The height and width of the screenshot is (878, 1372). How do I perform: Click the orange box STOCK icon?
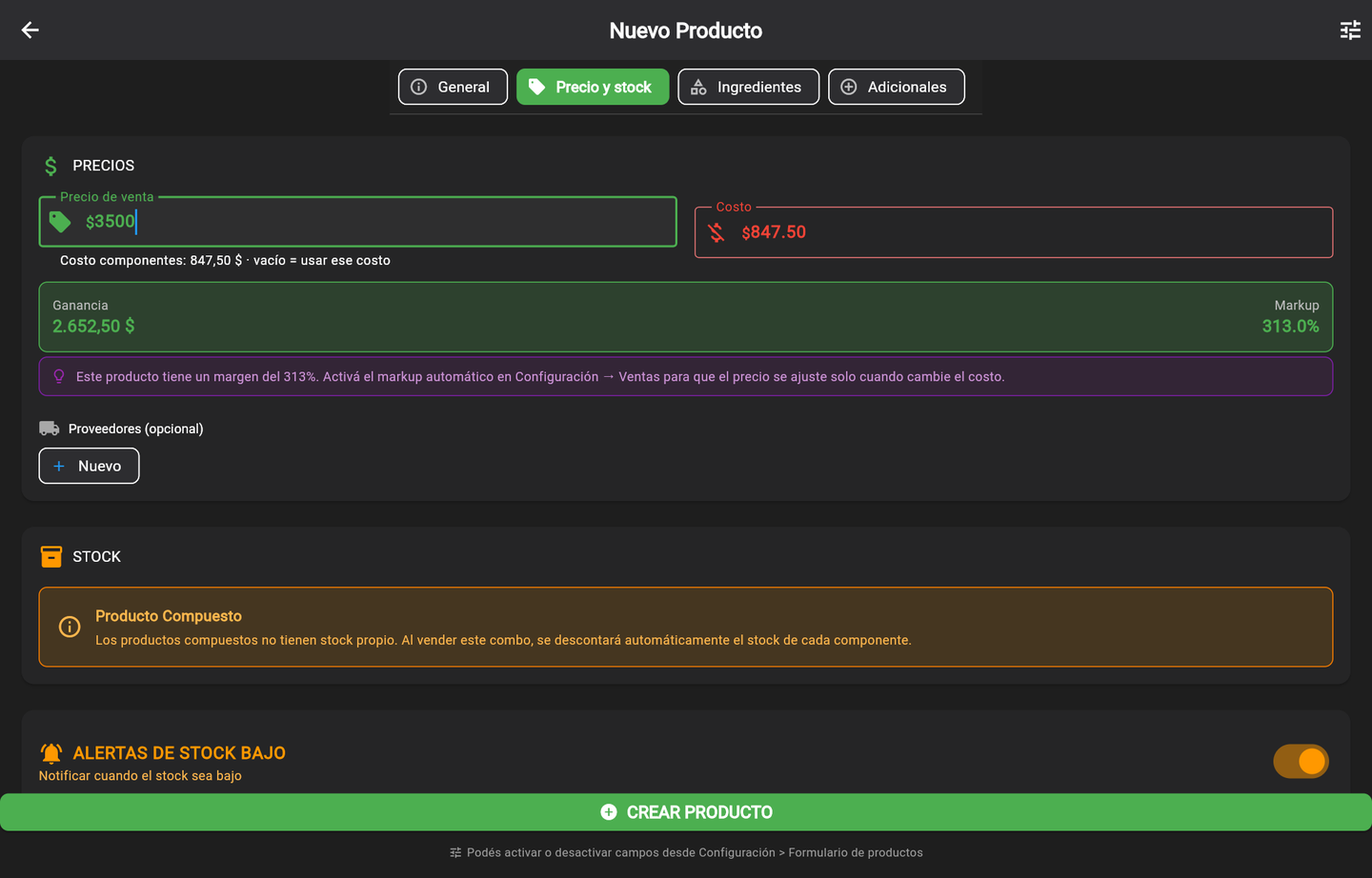coord(51,557)
